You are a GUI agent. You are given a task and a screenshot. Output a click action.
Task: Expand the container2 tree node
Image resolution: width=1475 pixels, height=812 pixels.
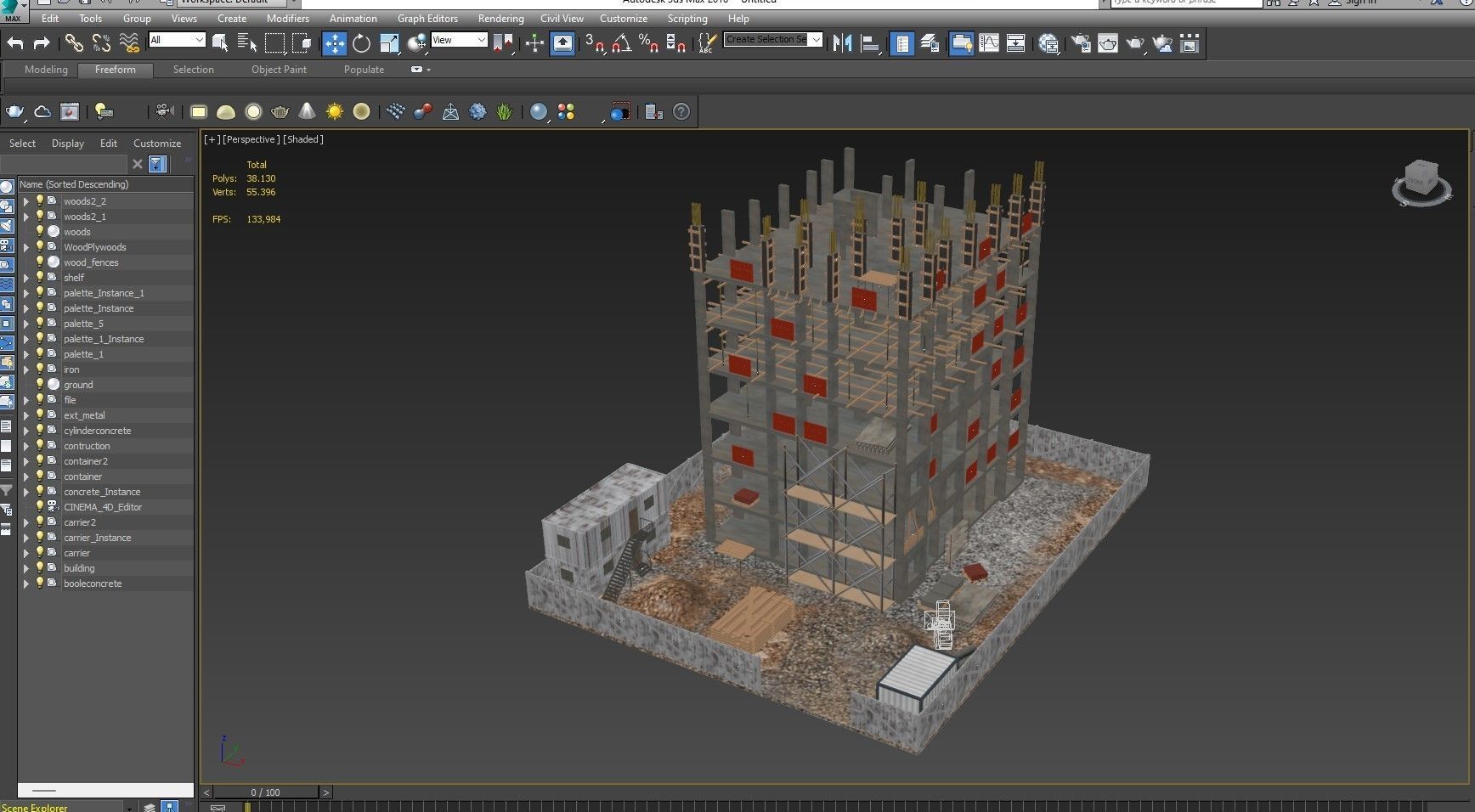(x=25, y=461)
